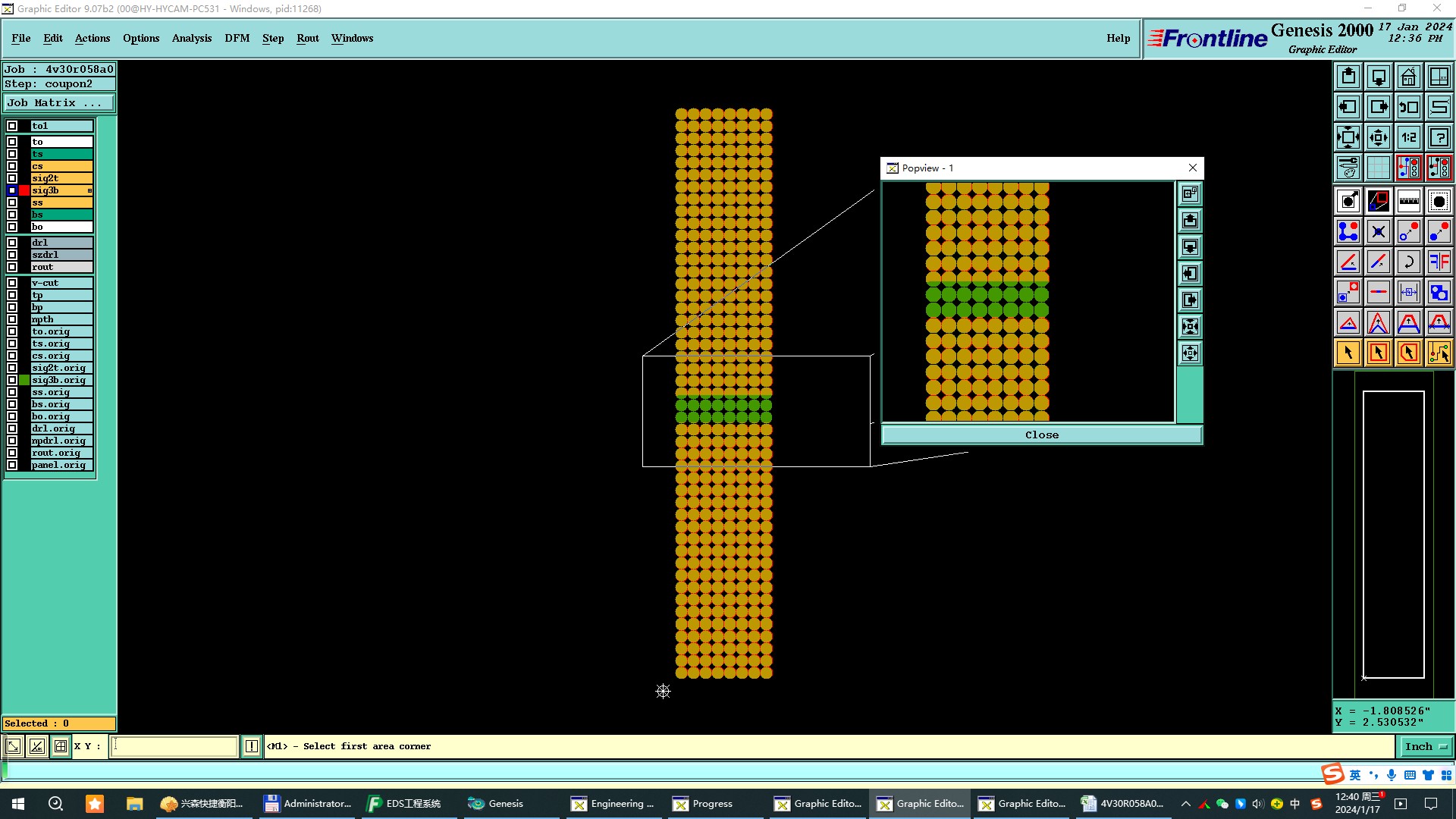The height and width of the screenshot is (819, 1456).
Task: Click the rotate feature tool
Action: click(1408, 262)
